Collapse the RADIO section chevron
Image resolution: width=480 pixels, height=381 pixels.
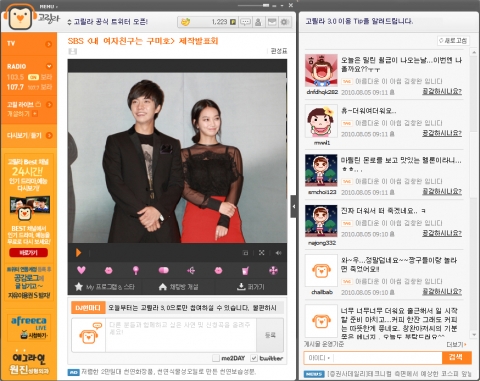click(49, 66)
